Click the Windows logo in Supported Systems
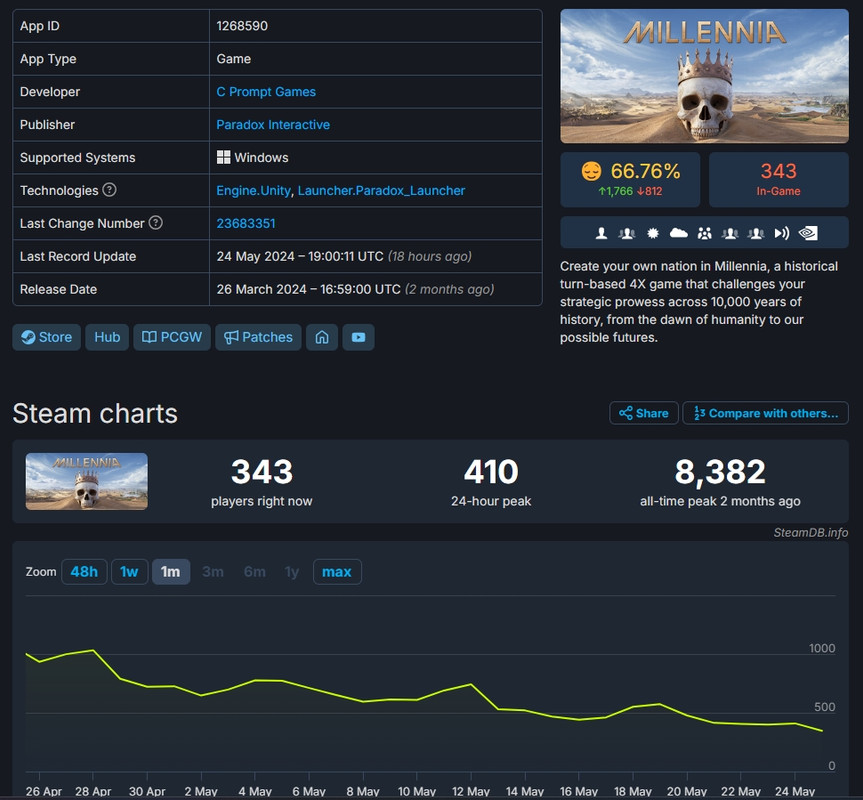The width and height of the screenshot is (863, 800). pos(223,157)
